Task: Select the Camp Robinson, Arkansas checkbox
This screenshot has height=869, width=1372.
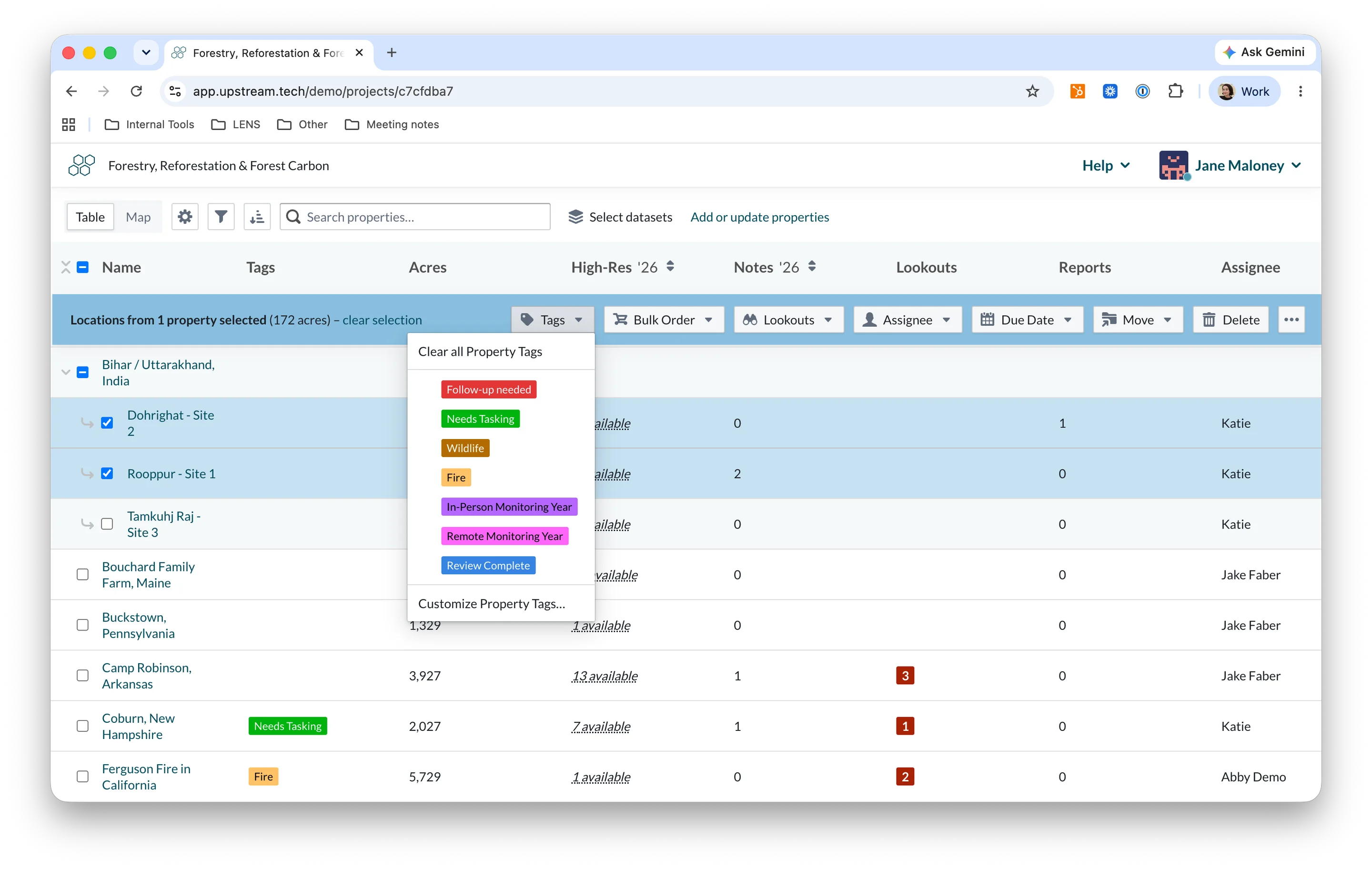Action: pyautogui.click(x=82, y=676)
